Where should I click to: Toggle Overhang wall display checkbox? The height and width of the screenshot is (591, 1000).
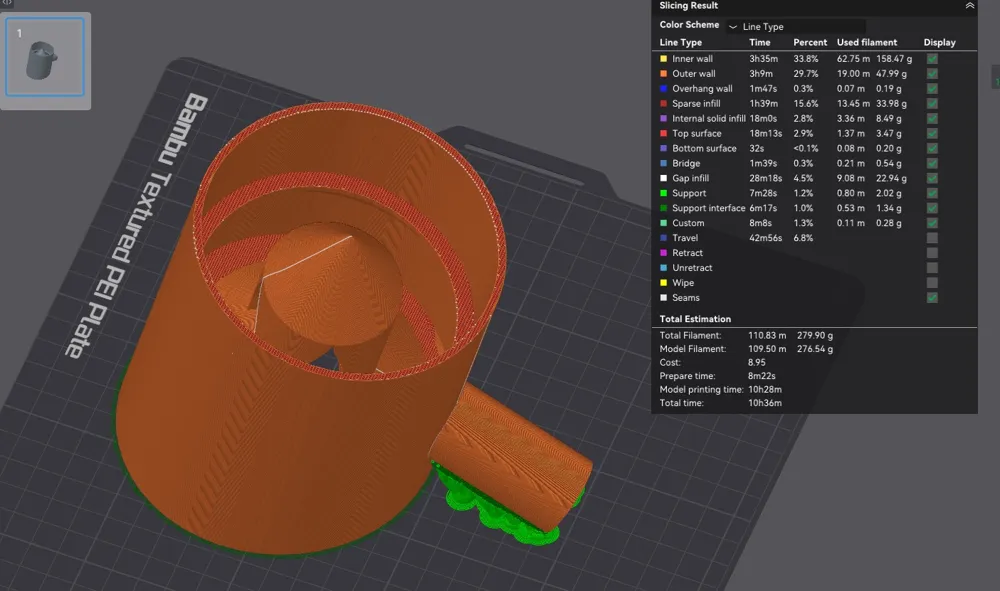(x=932, y=89)
